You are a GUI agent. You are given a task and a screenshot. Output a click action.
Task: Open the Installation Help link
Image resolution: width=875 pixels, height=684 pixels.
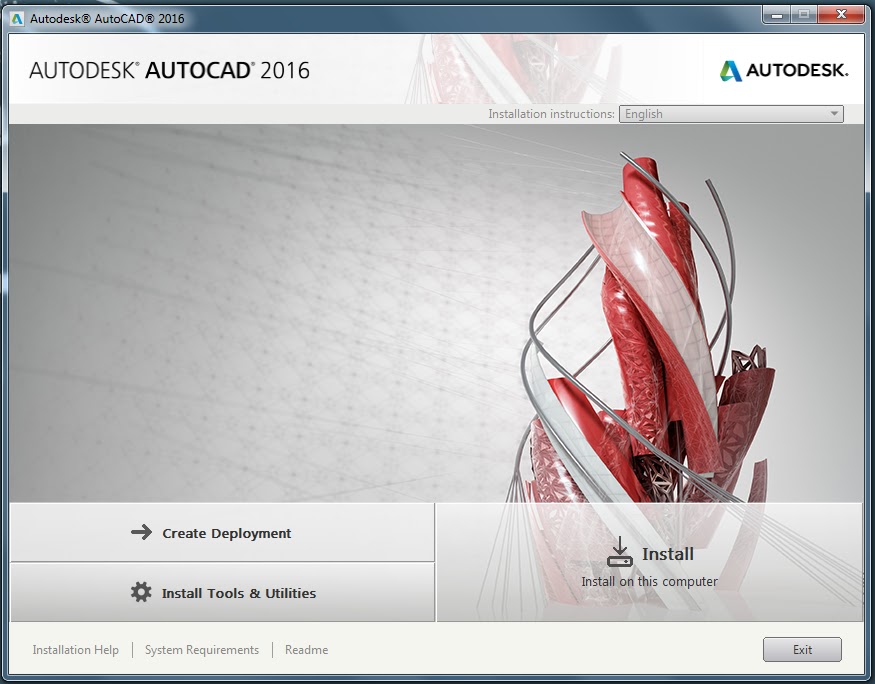tap(75, 650)
